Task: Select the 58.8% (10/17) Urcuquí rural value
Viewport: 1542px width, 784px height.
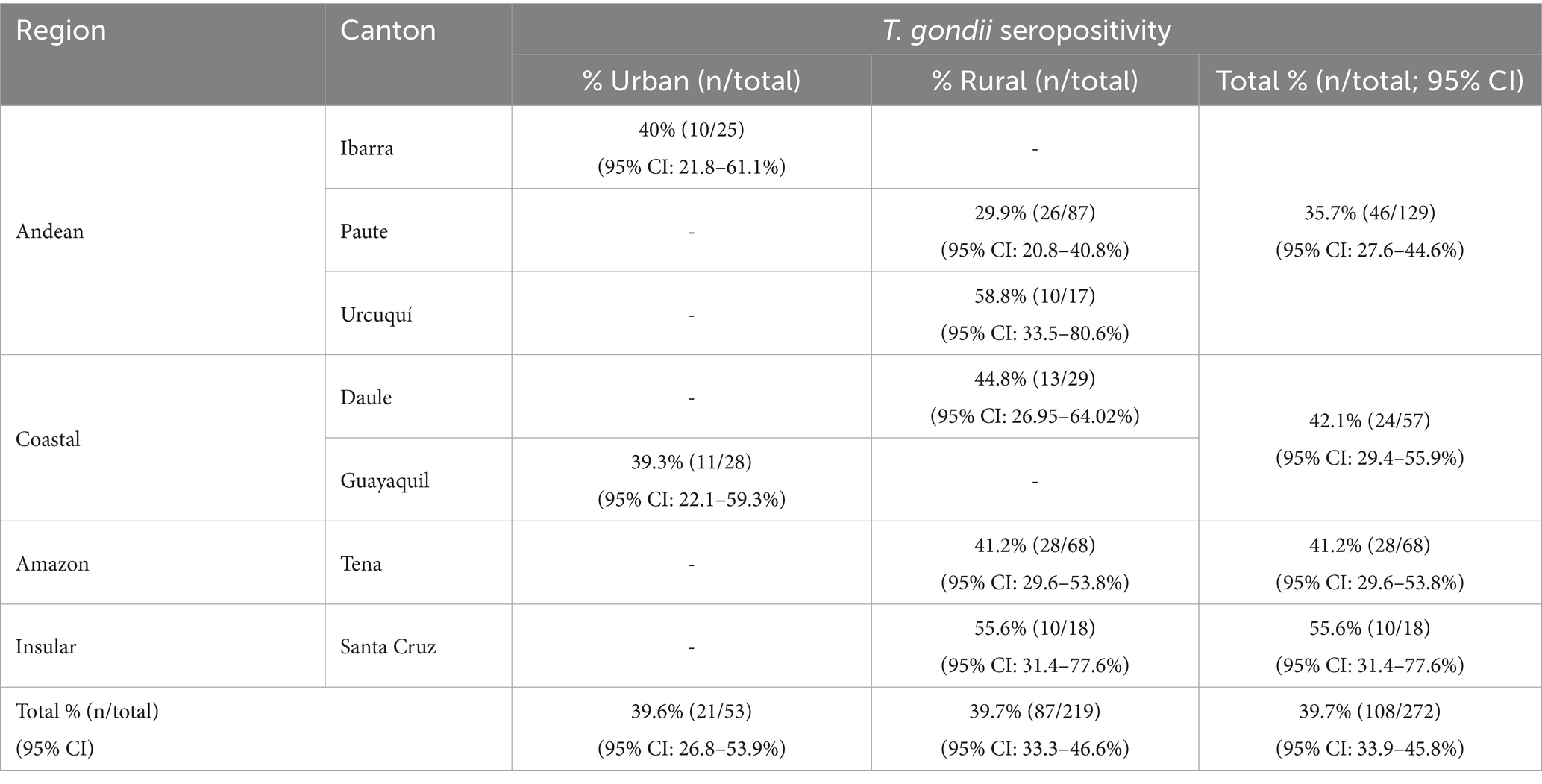Action: [x=1035, y=296]
